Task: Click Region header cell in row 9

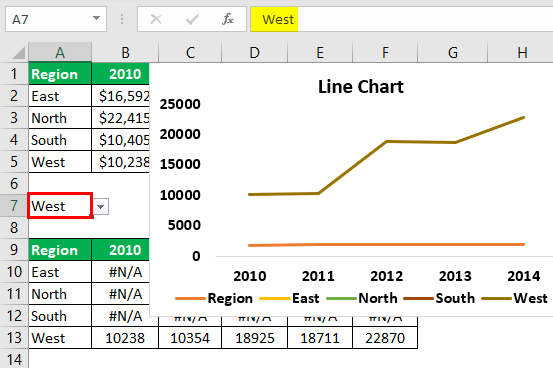Action: (x=60, y=250)
